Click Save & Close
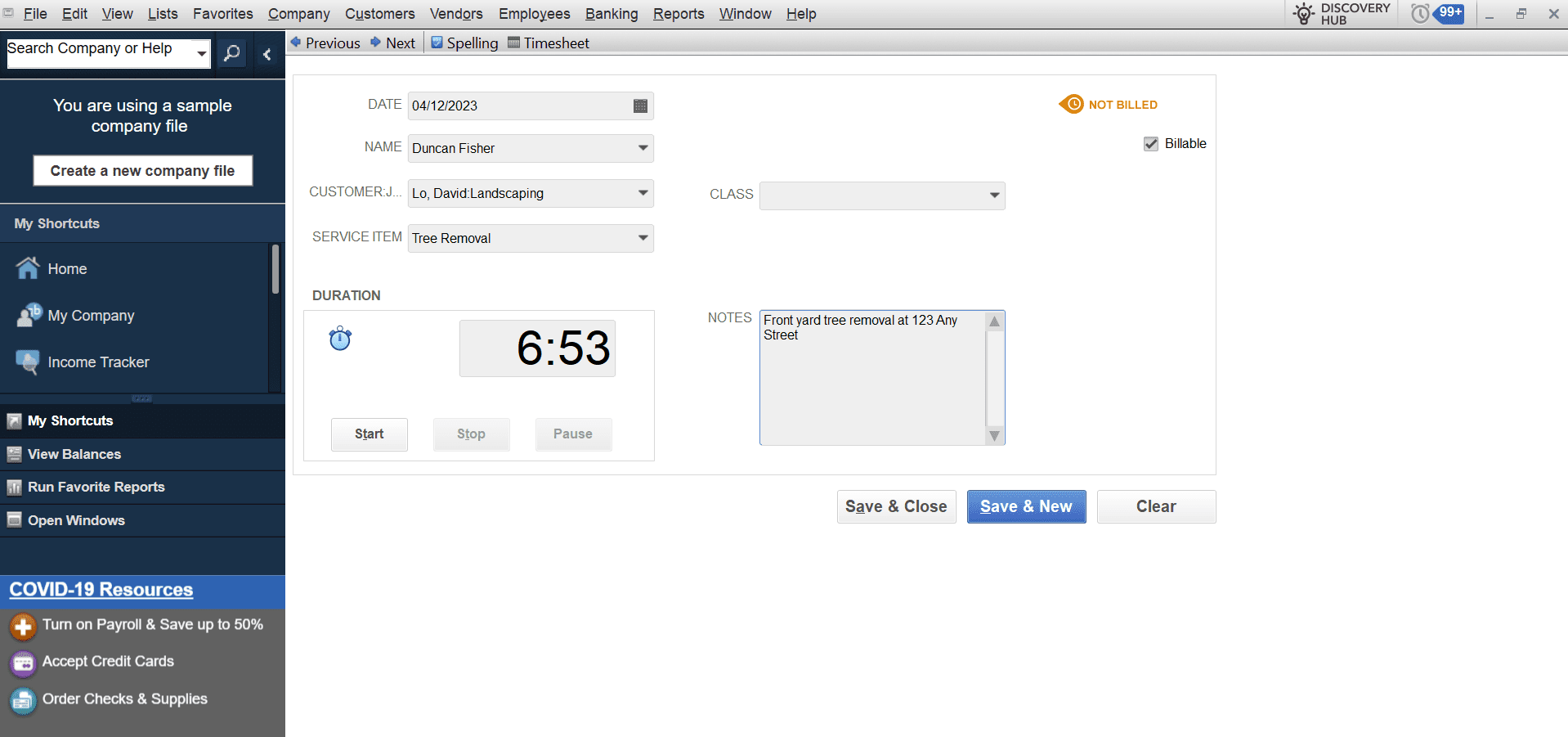Viewport: 1568px width, 737px height. coord(896,506)
